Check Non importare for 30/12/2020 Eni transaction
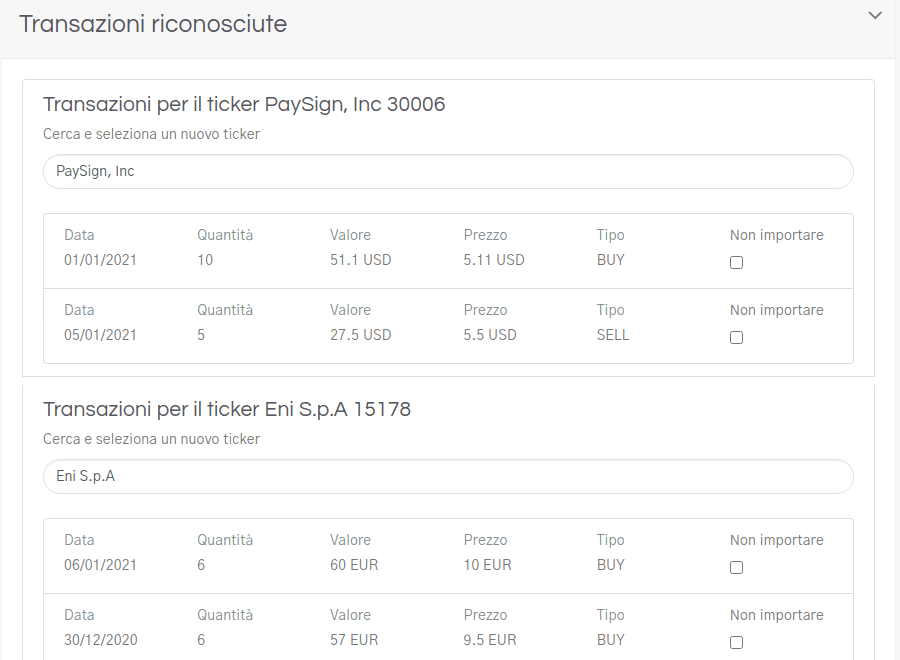This screenshot has height=660, width=900. (x=737, y=643)
